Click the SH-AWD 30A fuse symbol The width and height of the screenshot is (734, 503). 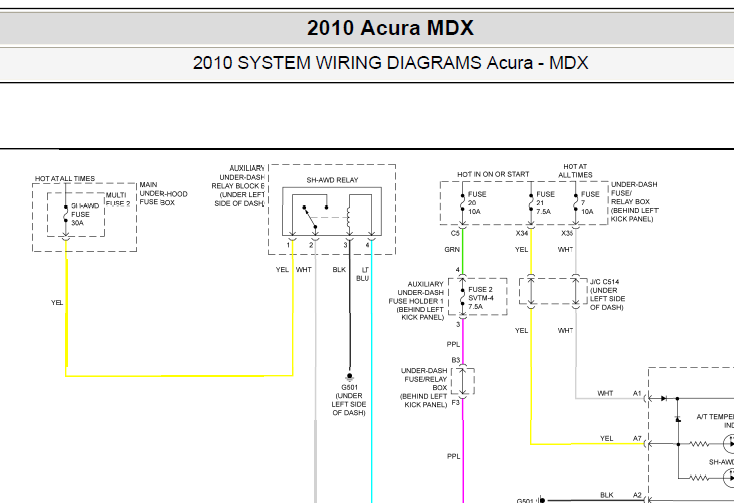click(66, 214)
